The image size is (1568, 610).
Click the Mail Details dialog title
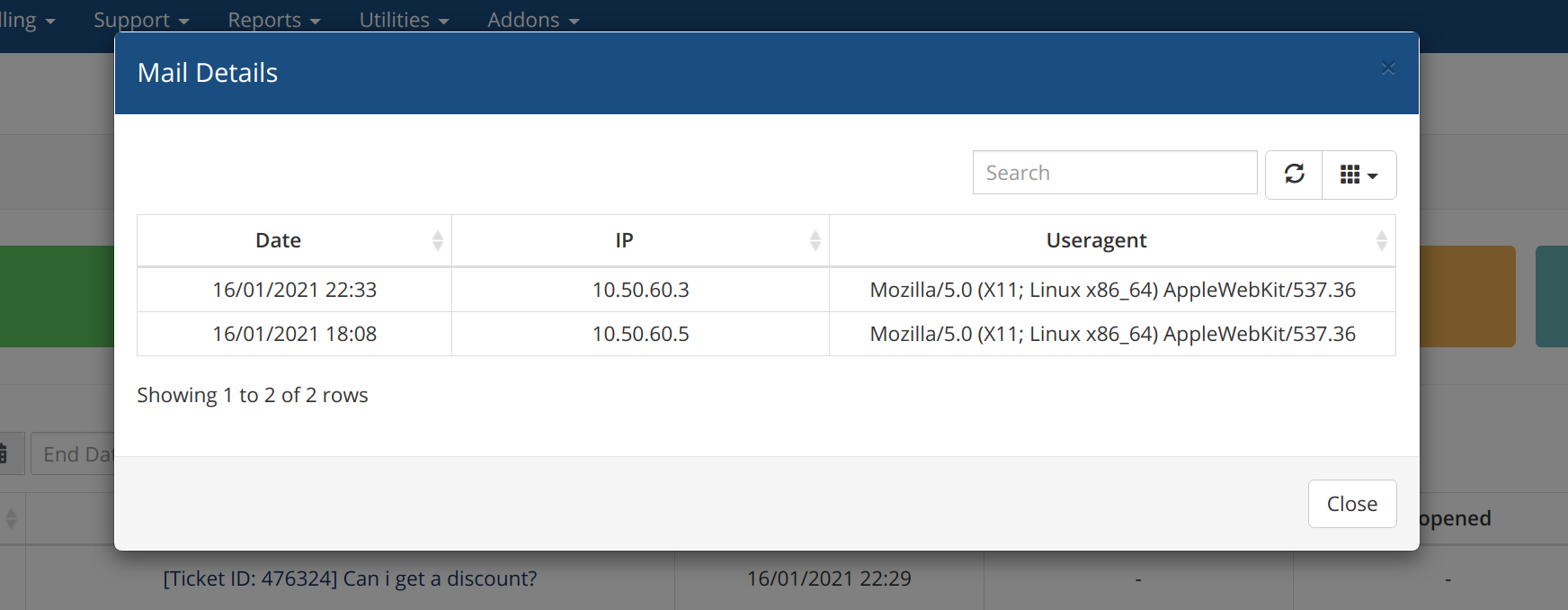(x=208, y=73)
